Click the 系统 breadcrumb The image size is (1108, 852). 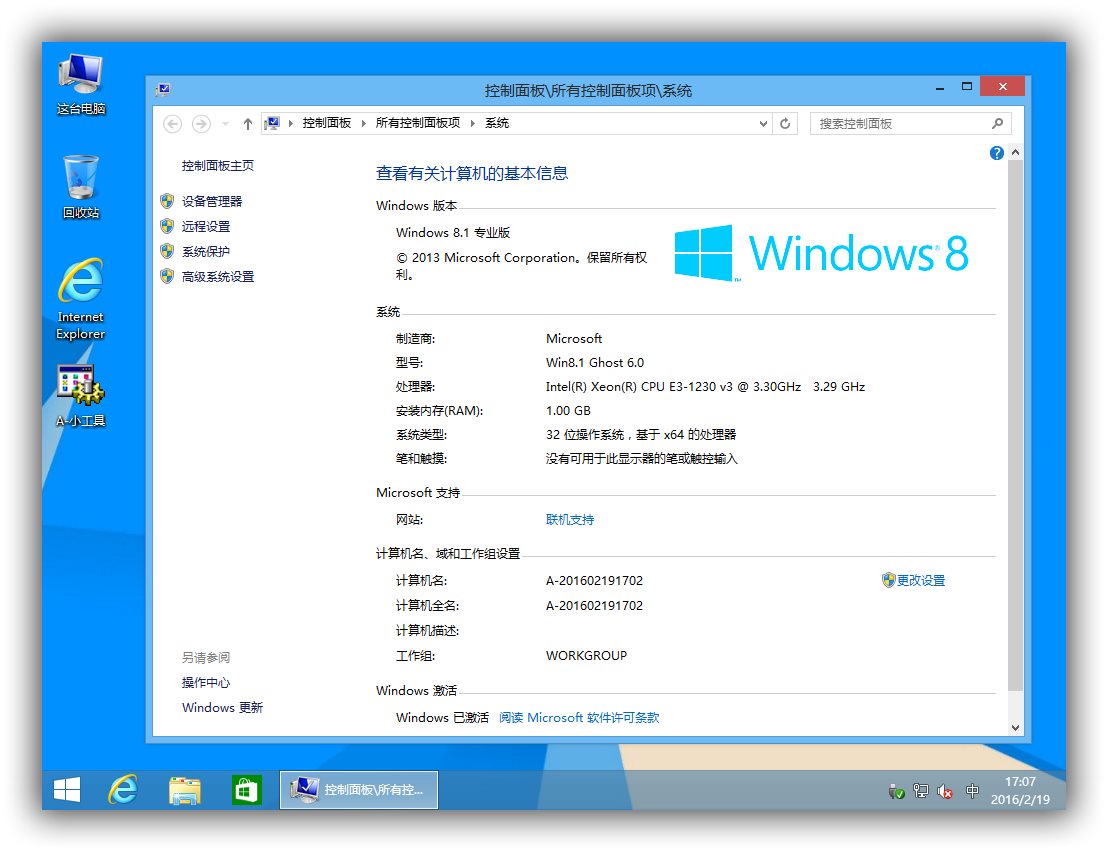coord(497,123)
